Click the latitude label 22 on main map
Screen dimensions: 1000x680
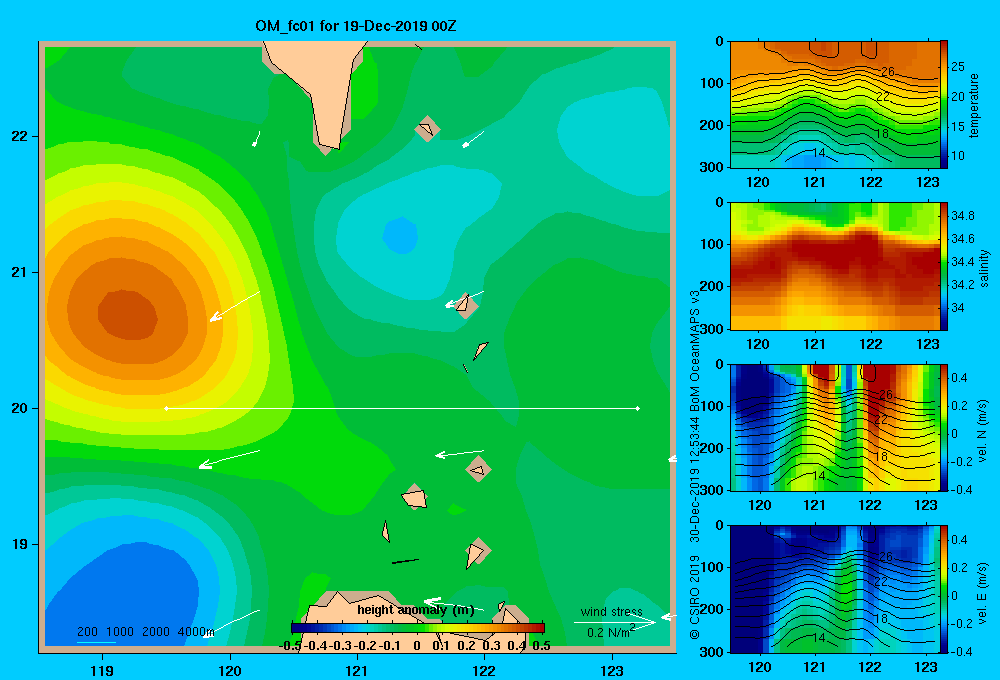click(x=19, y=137)
